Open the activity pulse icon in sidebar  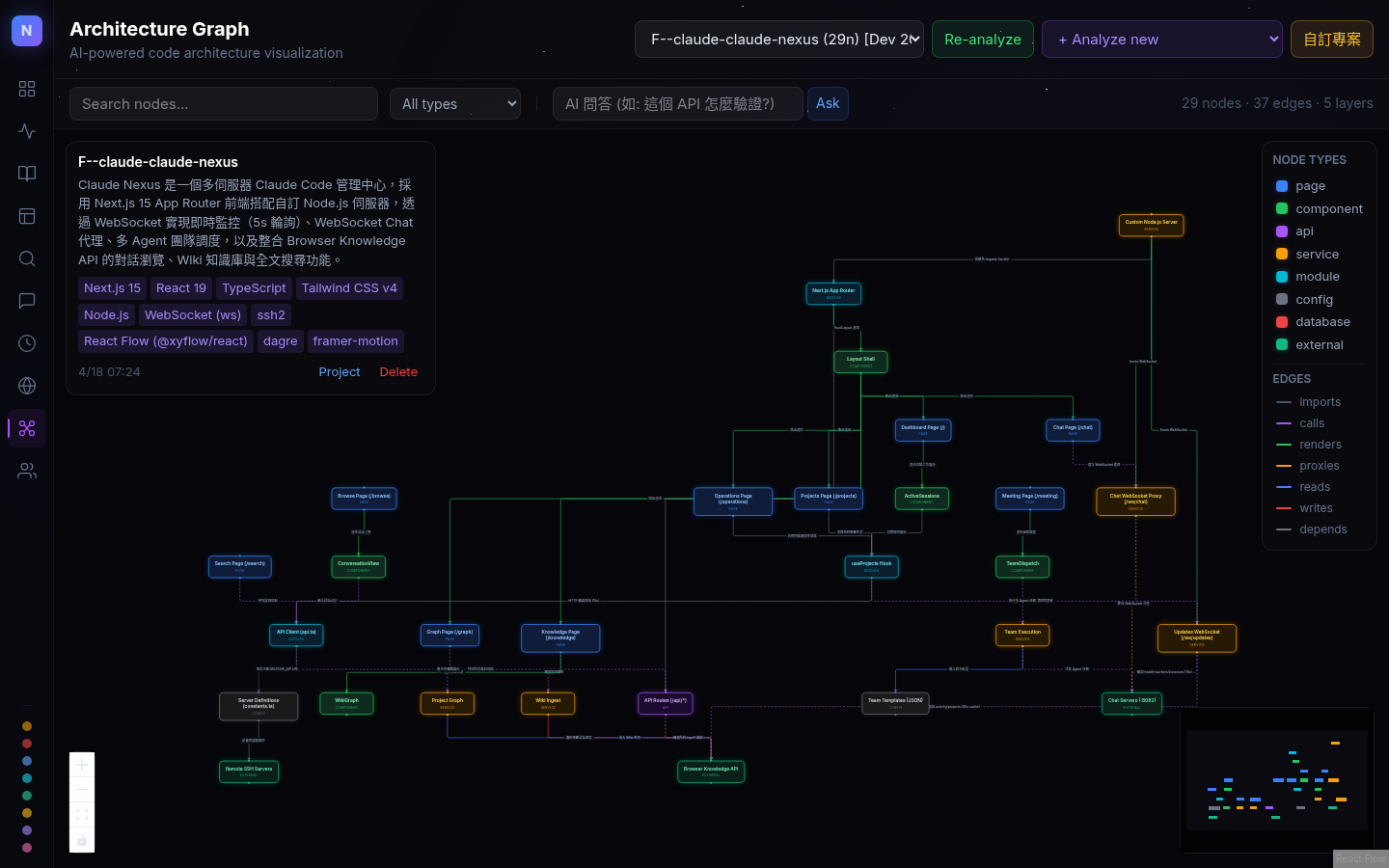click(x=27, y=131)
